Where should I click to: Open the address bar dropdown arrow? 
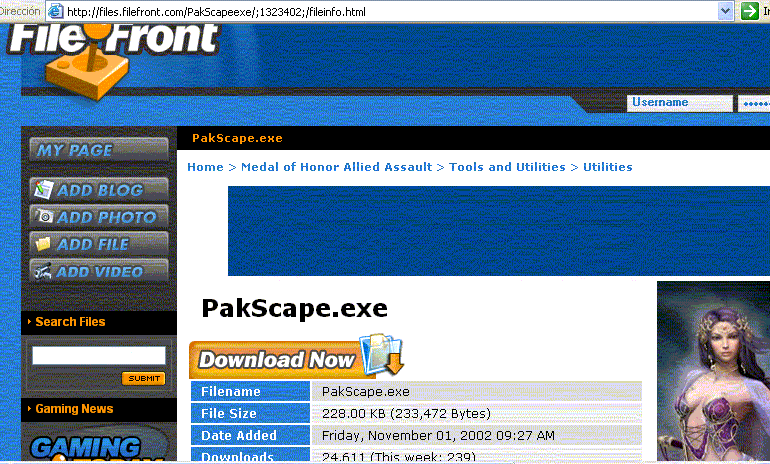725,11
